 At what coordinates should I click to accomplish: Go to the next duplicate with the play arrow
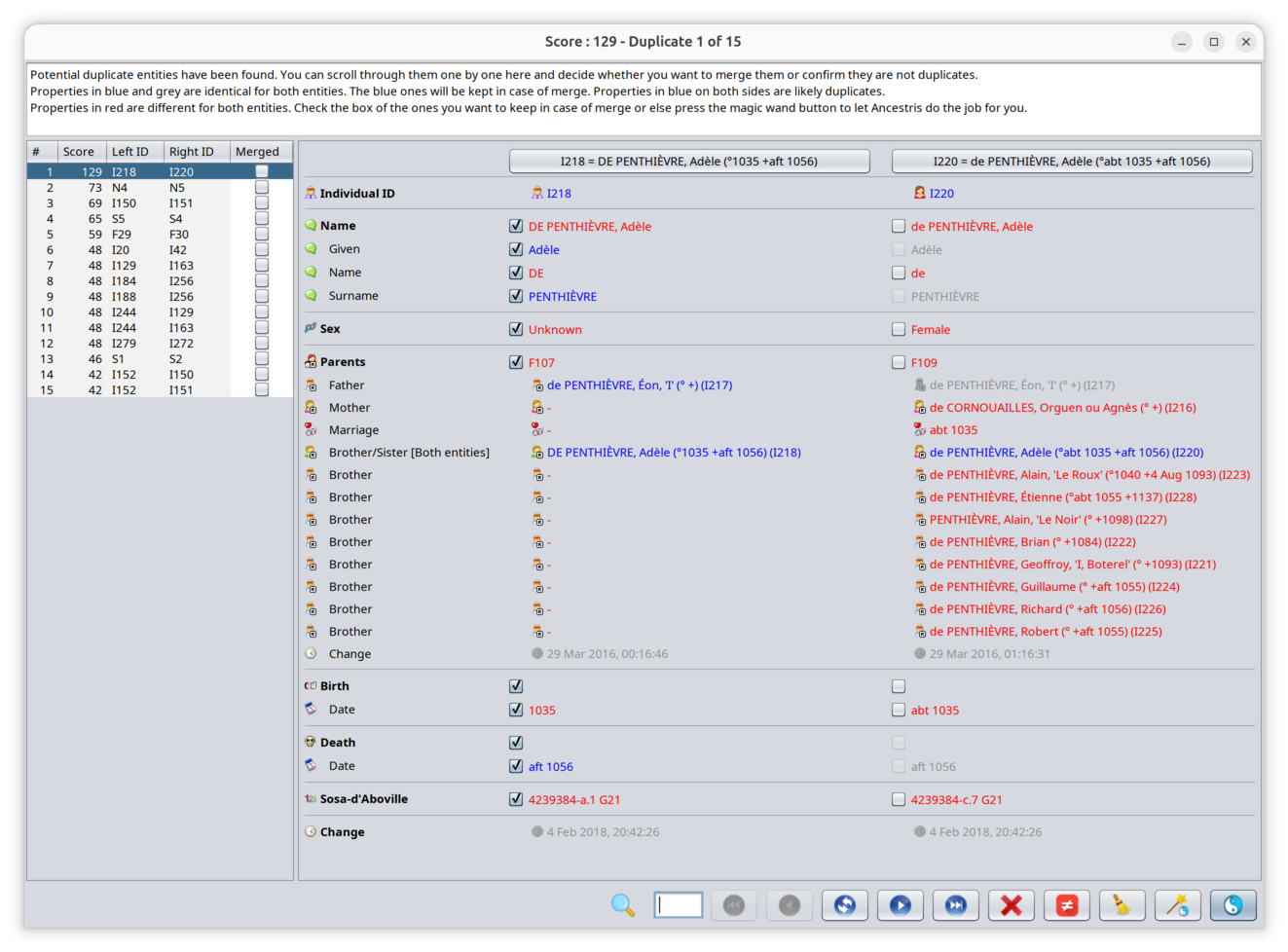click(x=901, y=905)
